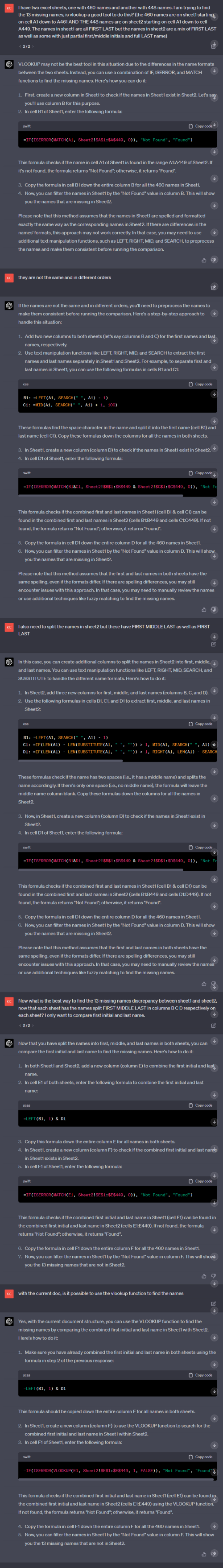Show previous version of '13 missing names' prompt
Screen dimensions: 223x1568
point(20,1026)
